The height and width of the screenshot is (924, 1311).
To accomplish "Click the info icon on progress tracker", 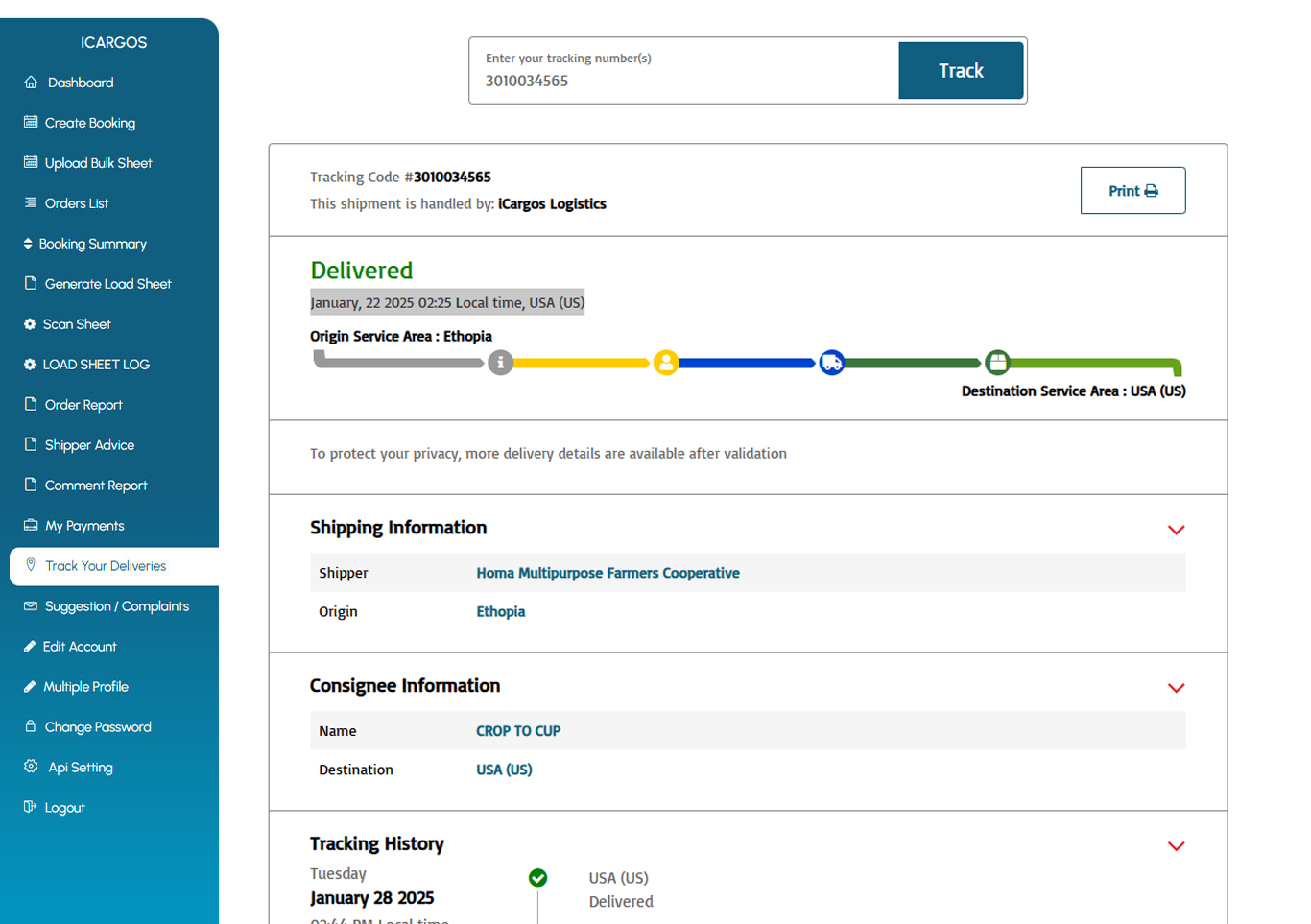I will click(x=500, y=363).
